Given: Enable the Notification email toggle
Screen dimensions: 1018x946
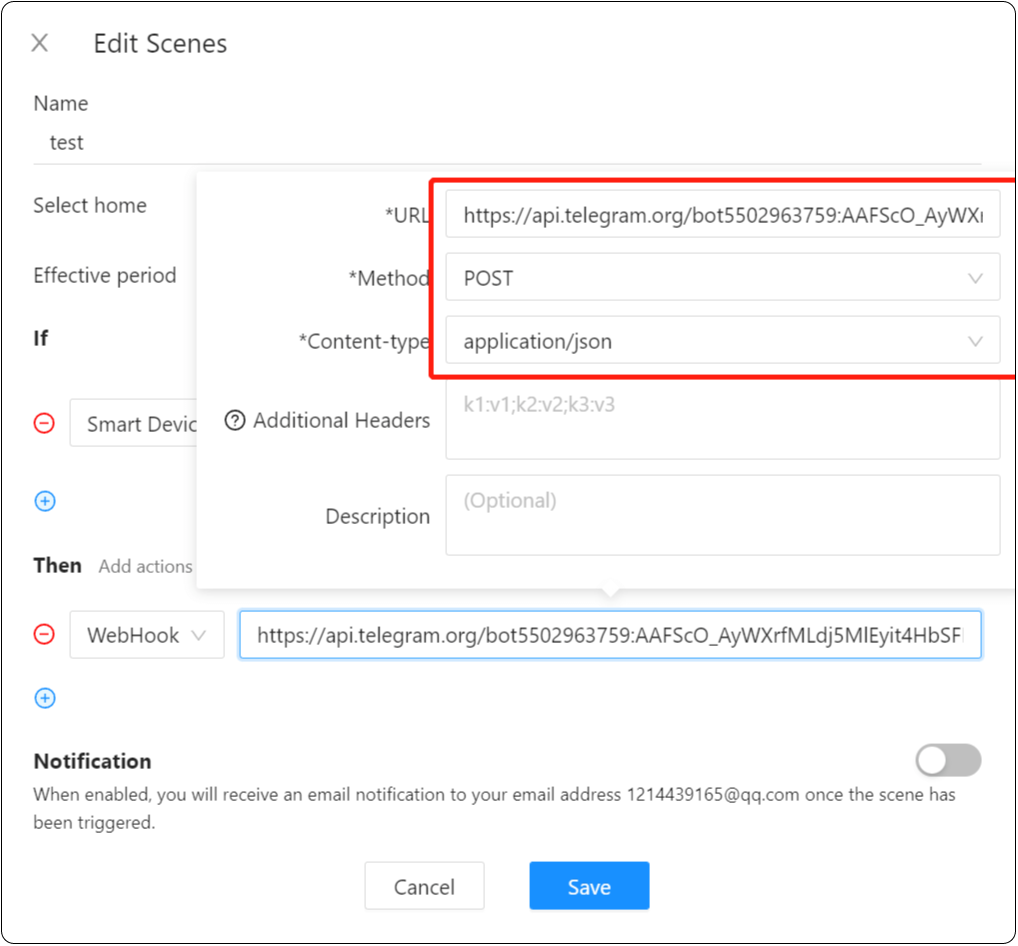Looking at the screenshot, I should pyautogui.click(x=947, y=760).
